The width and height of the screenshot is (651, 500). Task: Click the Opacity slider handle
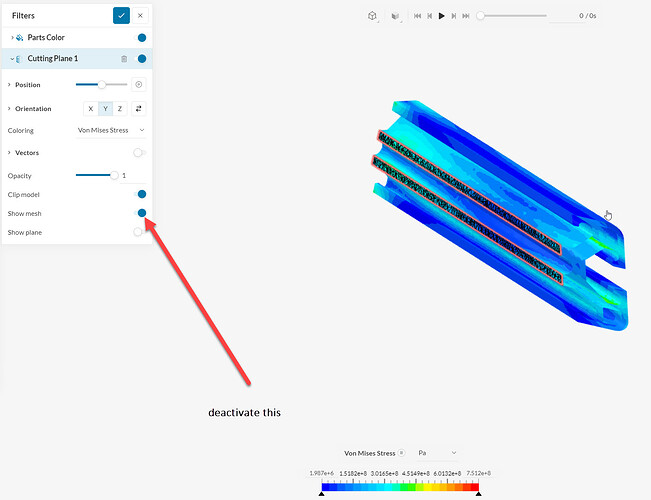tap(114, 175)
